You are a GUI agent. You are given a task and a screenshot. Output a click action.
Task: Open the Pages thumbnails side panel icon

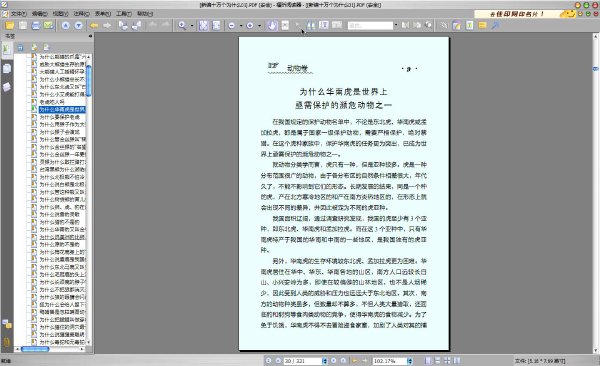click(x=7, y=69)
